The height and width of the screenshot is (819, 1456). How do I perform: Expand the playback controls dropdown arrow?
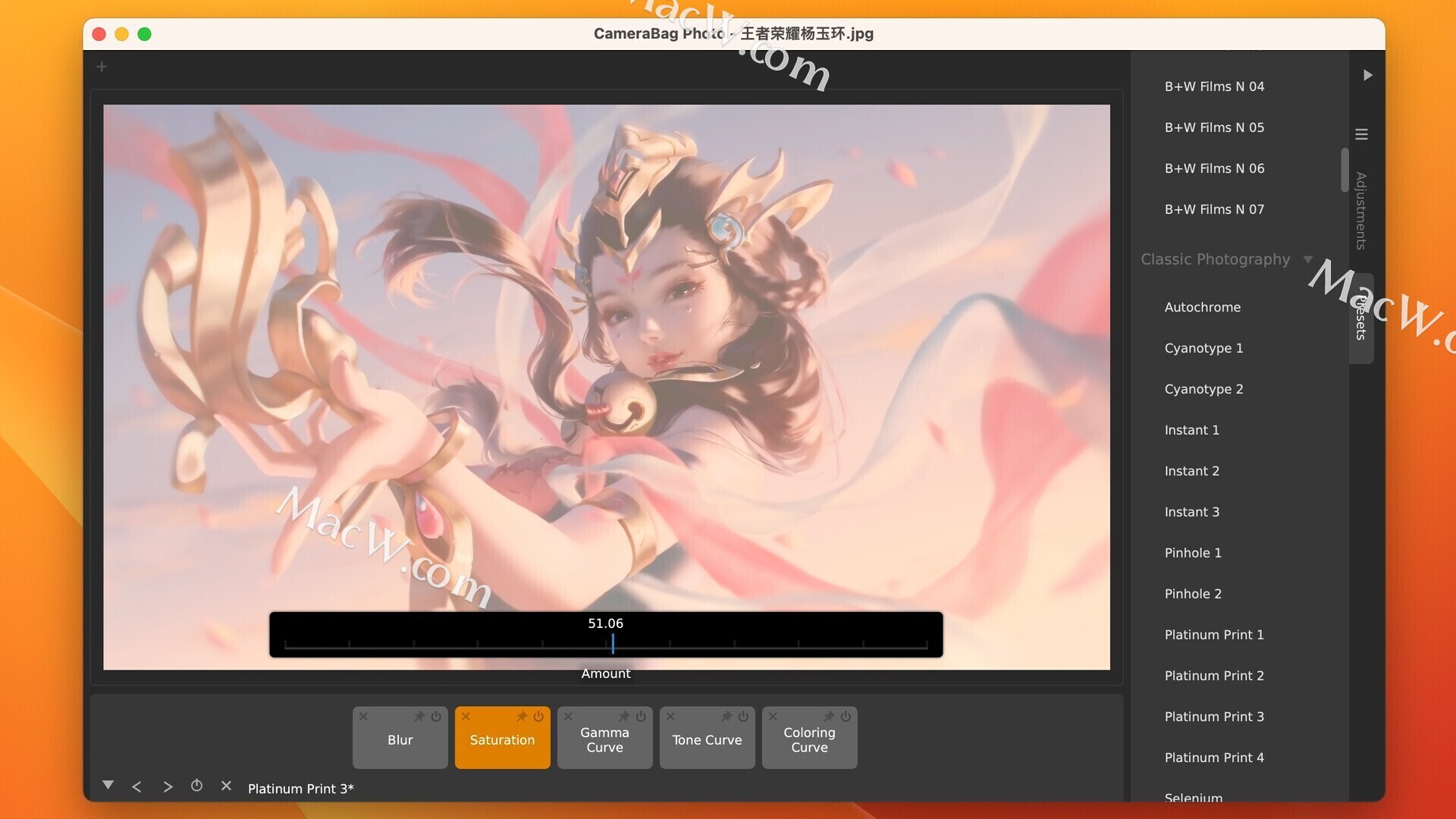[x=108, y=786]
